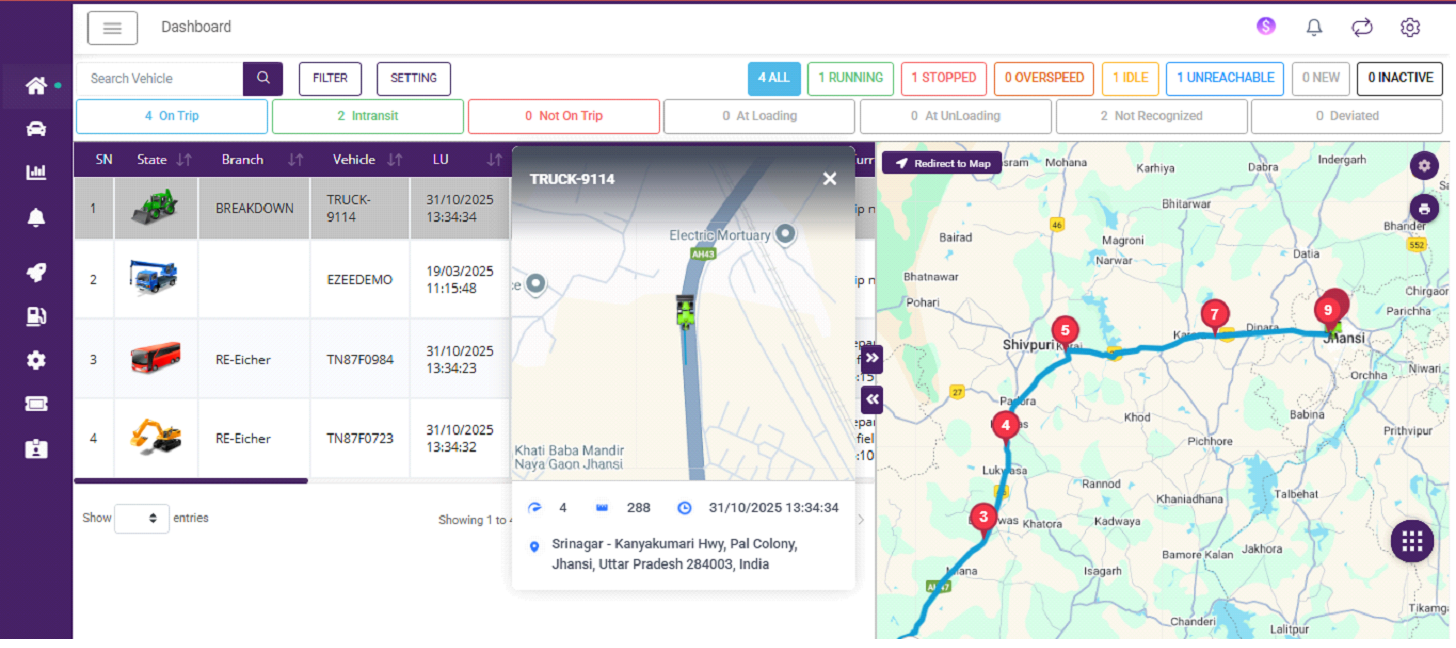Screen dimensions: 1456x648
Task: Toggle the 1 RUNNING vehicle status filter
Action: pyautogui.click(x=850, y=77)
